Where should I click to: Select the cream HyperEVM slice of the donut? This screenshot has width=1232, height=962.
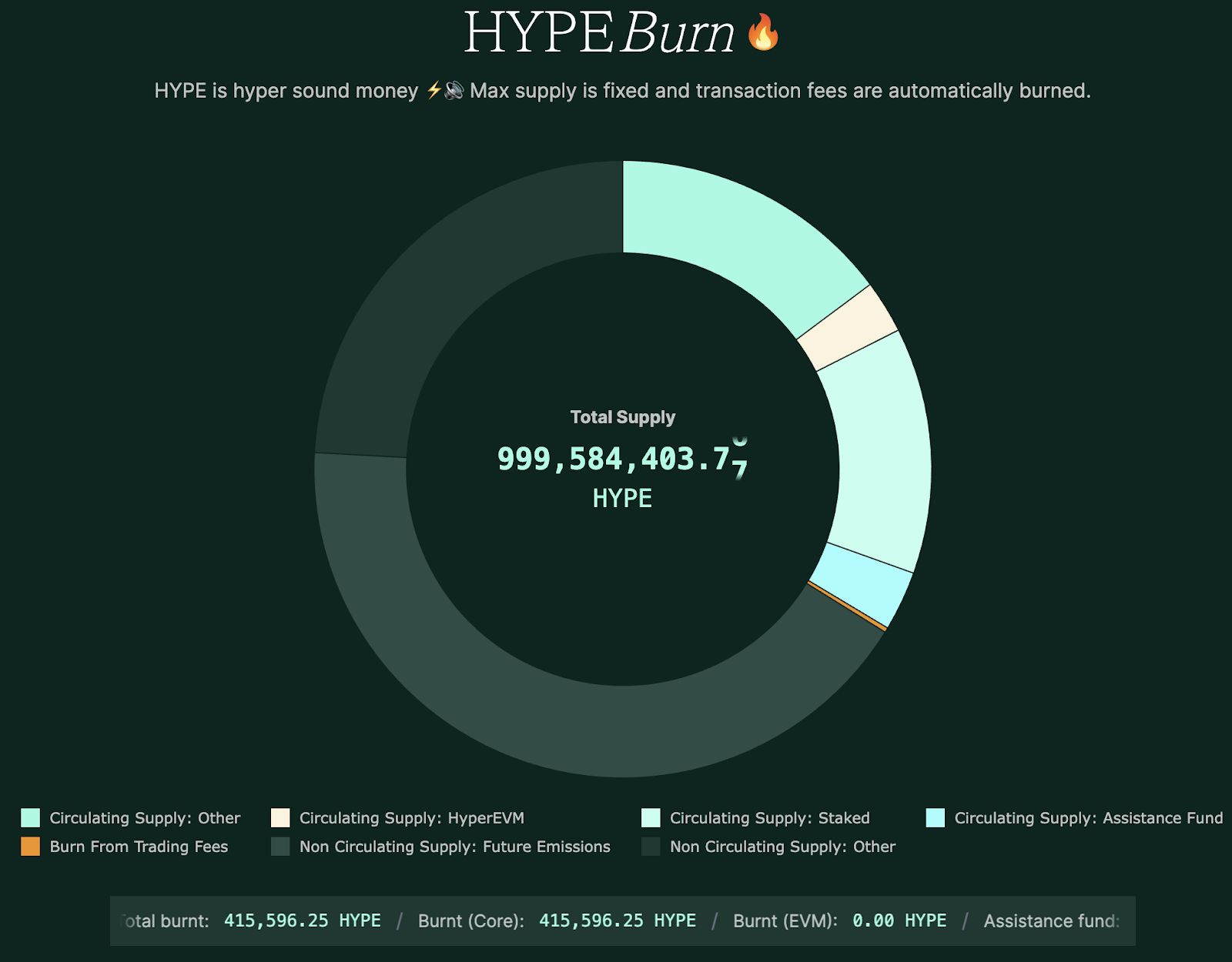click(x=847, y=329)
